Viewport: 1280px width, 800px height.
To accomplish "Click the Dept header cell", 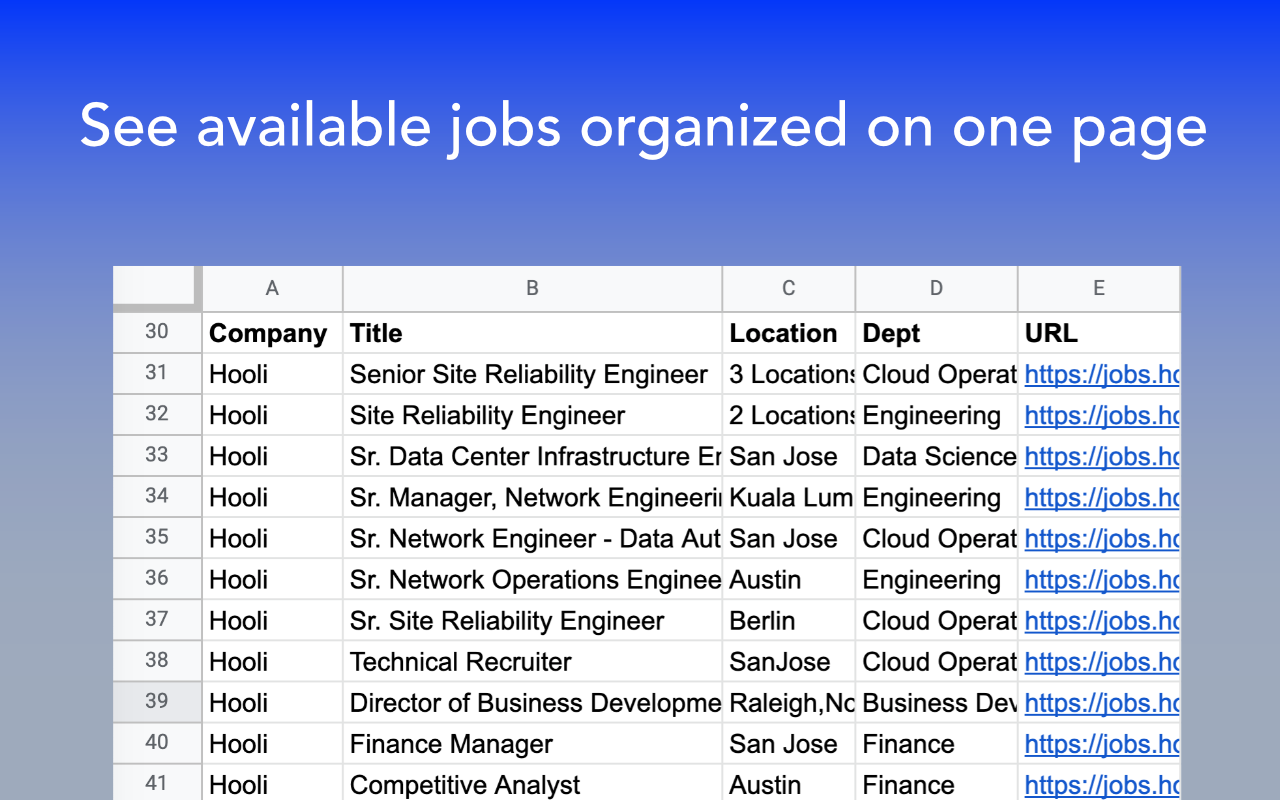I will [x=936, y=333].
